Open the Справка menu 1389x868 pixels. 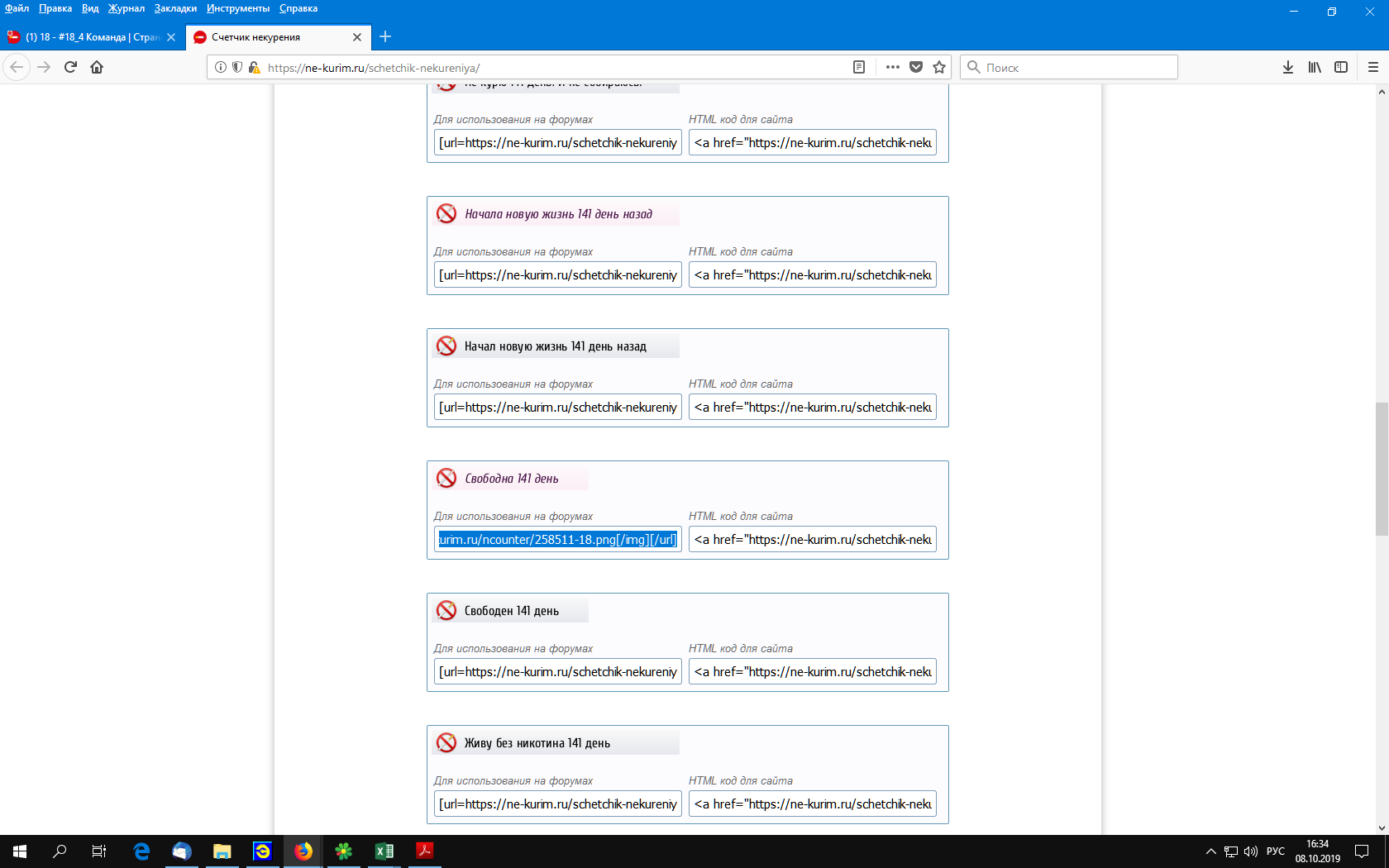coord(298,8)
